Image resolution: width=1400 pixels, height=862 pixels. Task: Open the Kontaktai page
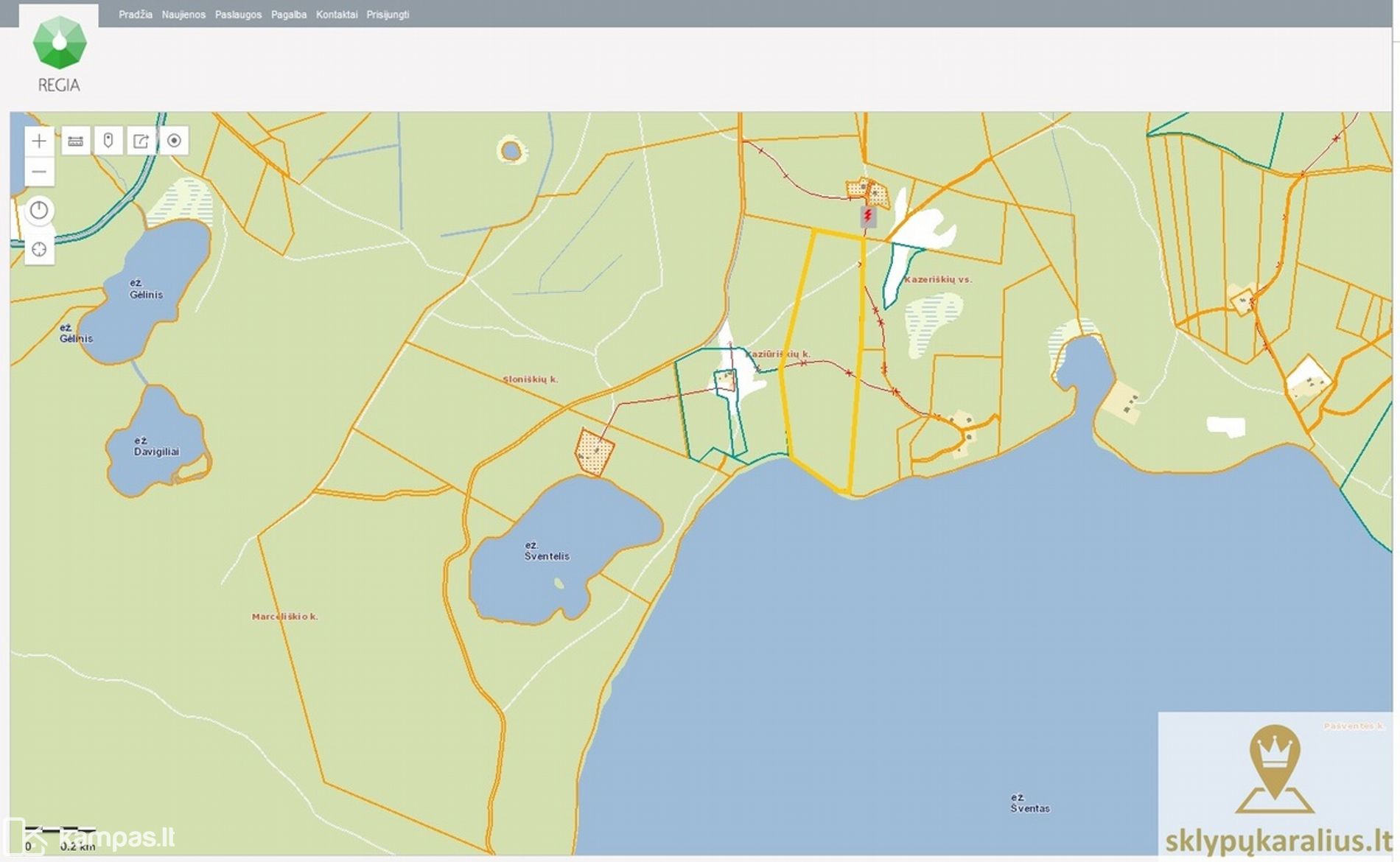(337, 15)
